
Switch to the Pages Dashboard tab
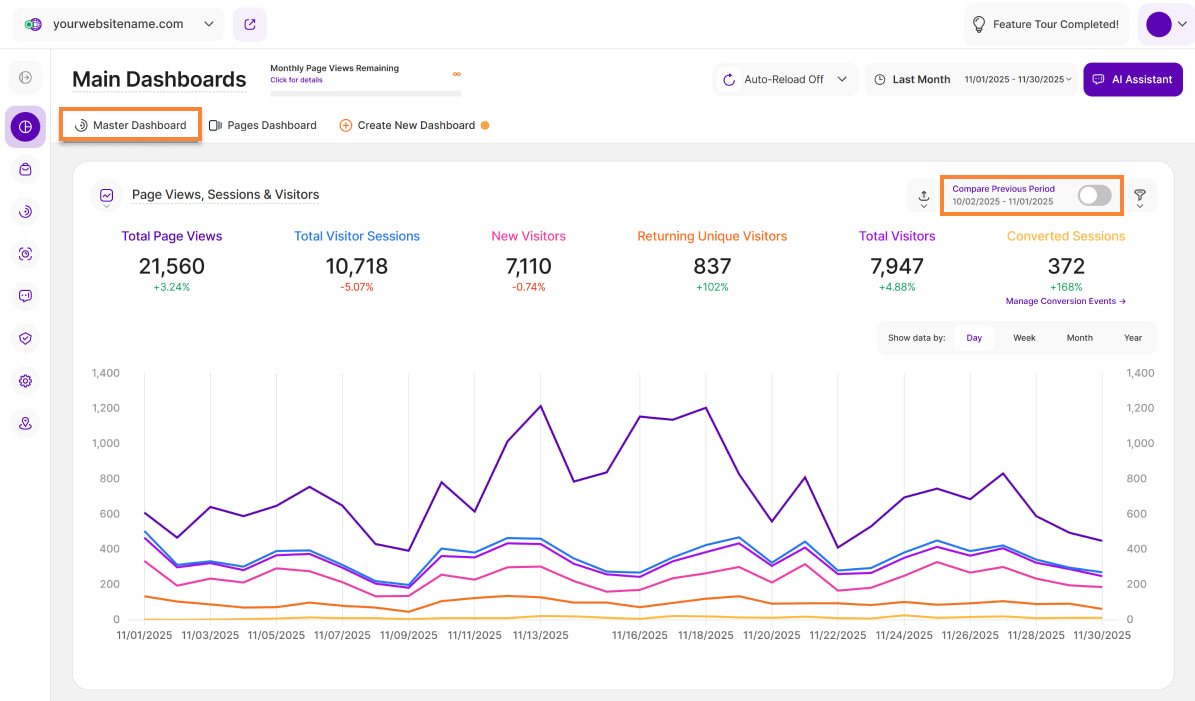[x=262, y=125]
